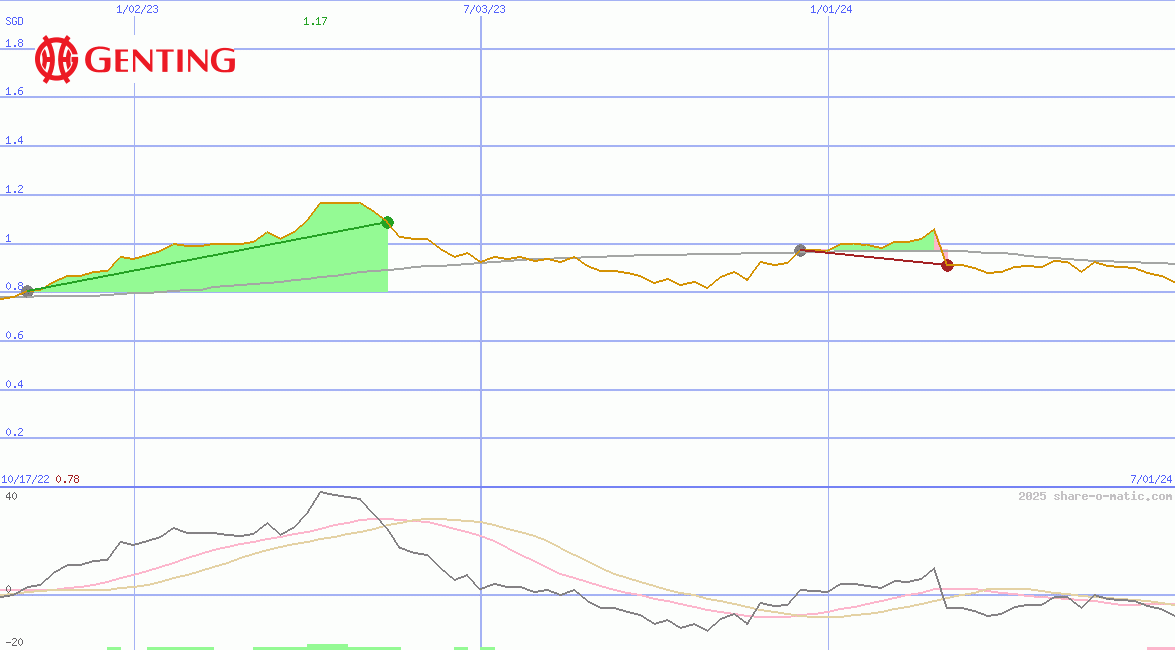Image resolution: width=1175 pixels, height=650 pixels.
Task: Select the 1/01/24 date label
Action: tap(830, 9)
